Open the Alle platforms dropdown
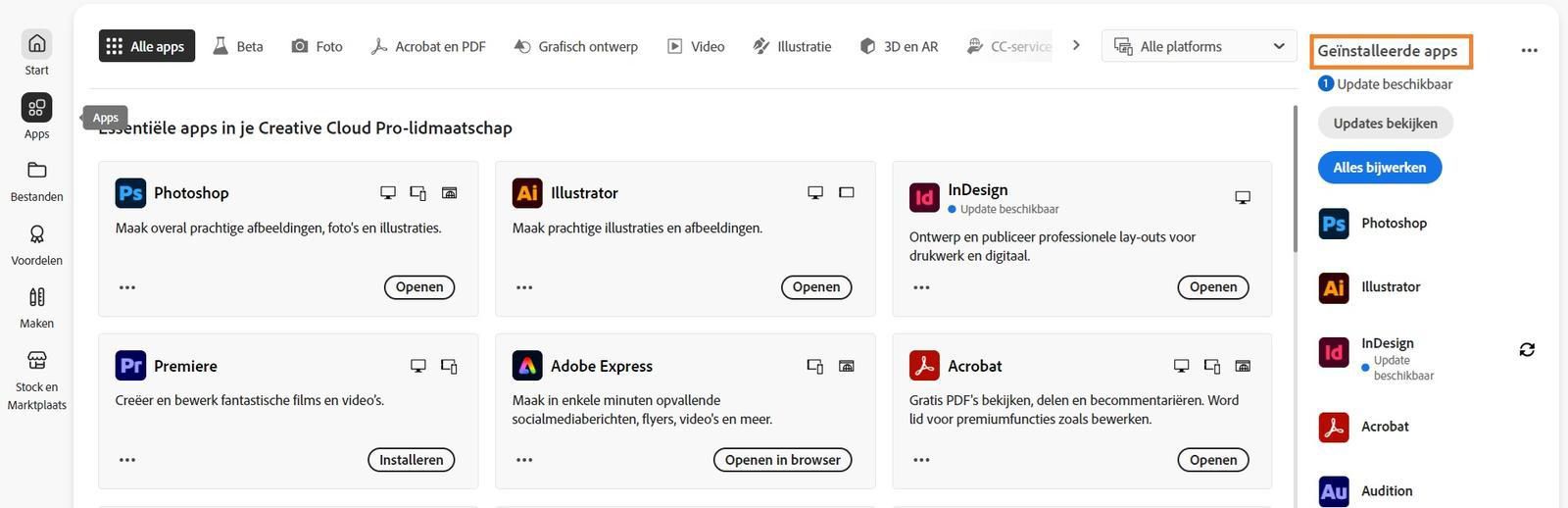 tap(1200, 46)
